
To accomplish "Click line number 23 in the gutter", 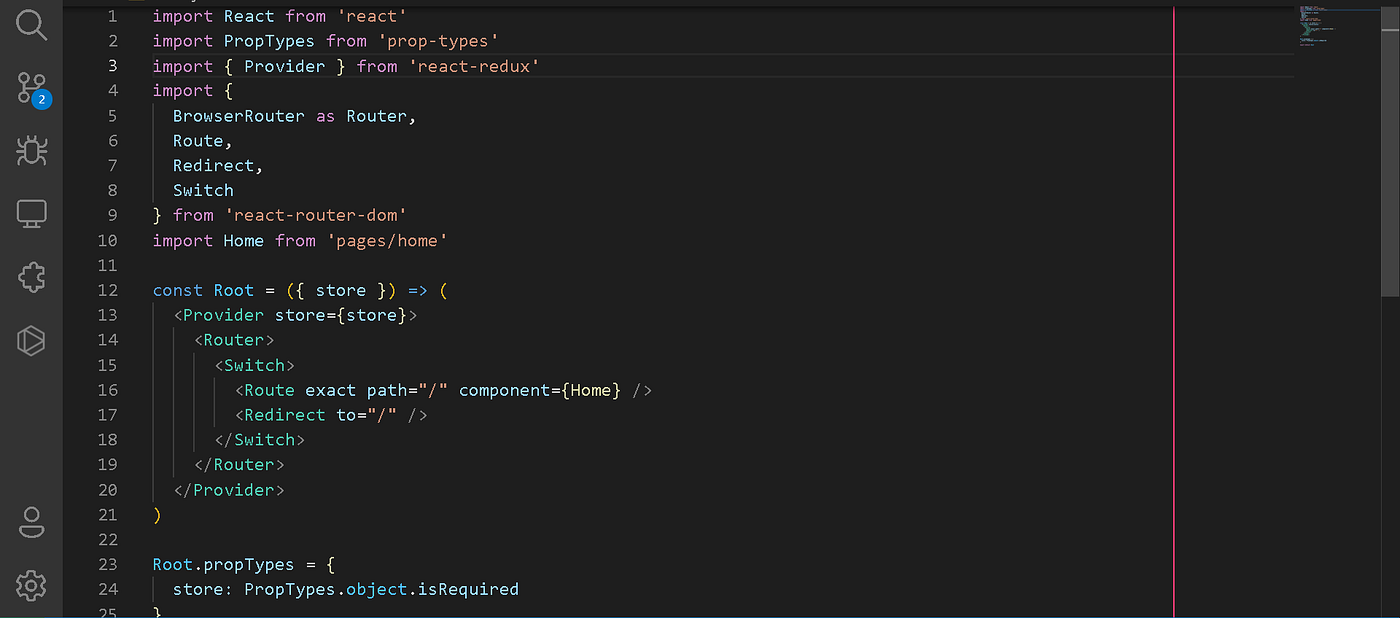I will [x=107, y=564].
